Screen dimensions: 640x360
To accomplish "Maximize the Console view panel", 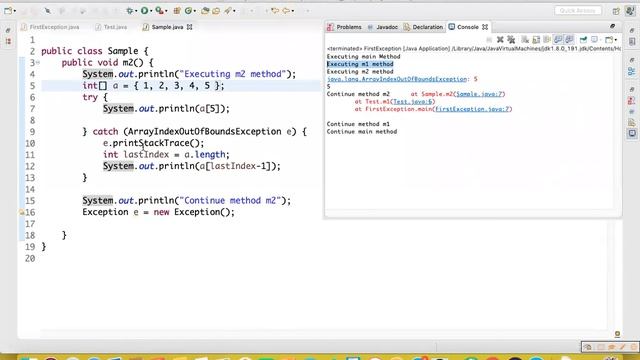I will pyautogui.click(x=612, y=26).
